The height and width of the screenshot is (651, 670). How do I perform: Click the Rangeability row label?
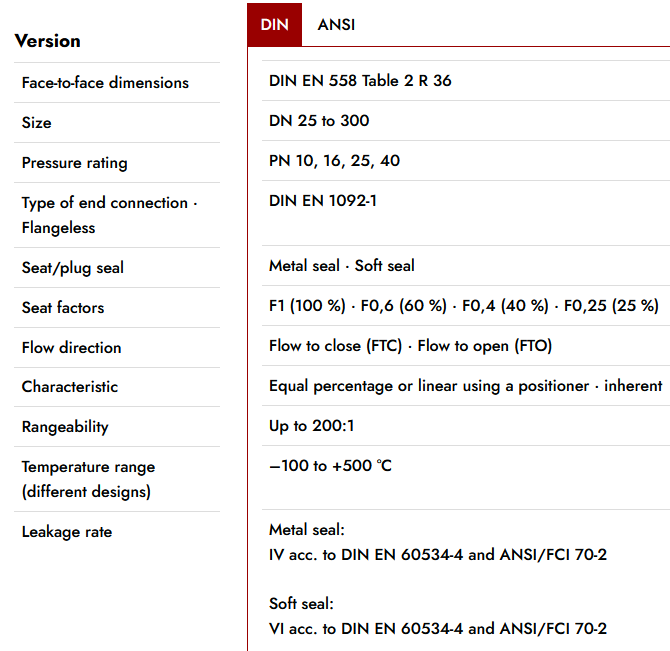[65, 427]
